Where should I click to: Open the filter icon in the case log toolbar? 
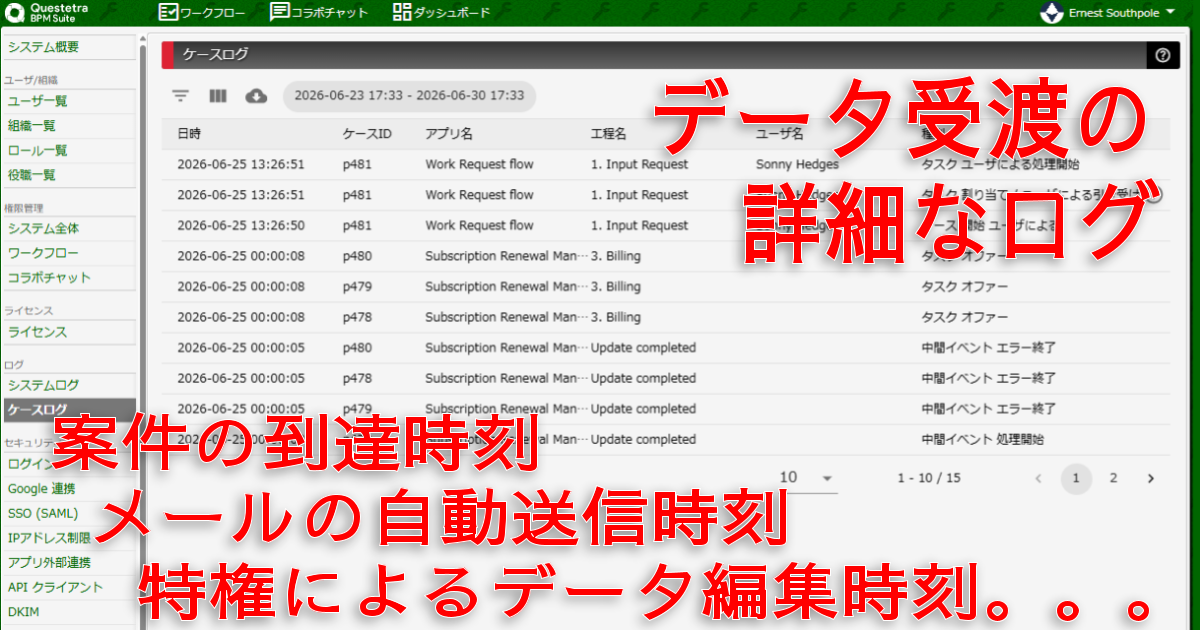[x=180, y=96]
